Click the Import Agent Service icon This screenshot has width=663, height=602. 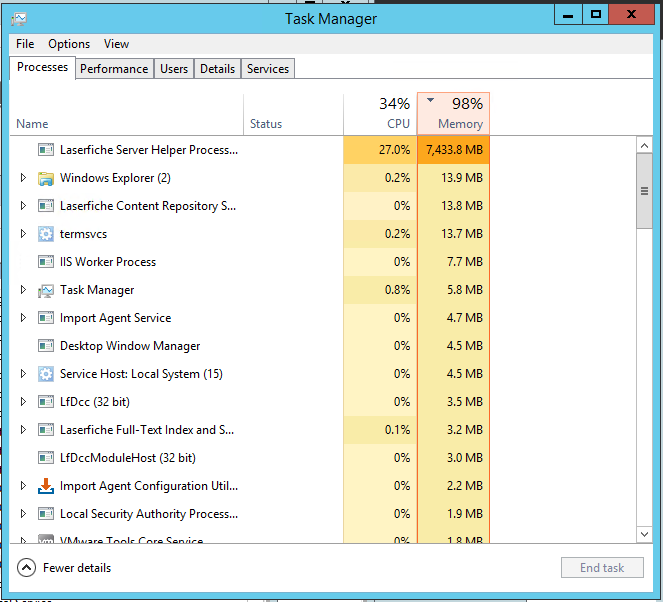click(46, 318)
